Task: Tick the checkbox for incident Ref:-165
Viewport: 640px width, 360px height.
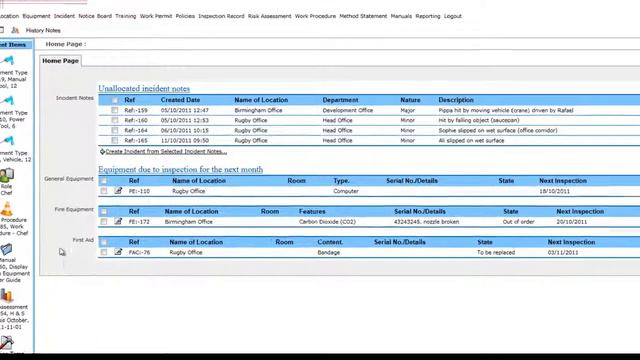Action: coord(115,140)
